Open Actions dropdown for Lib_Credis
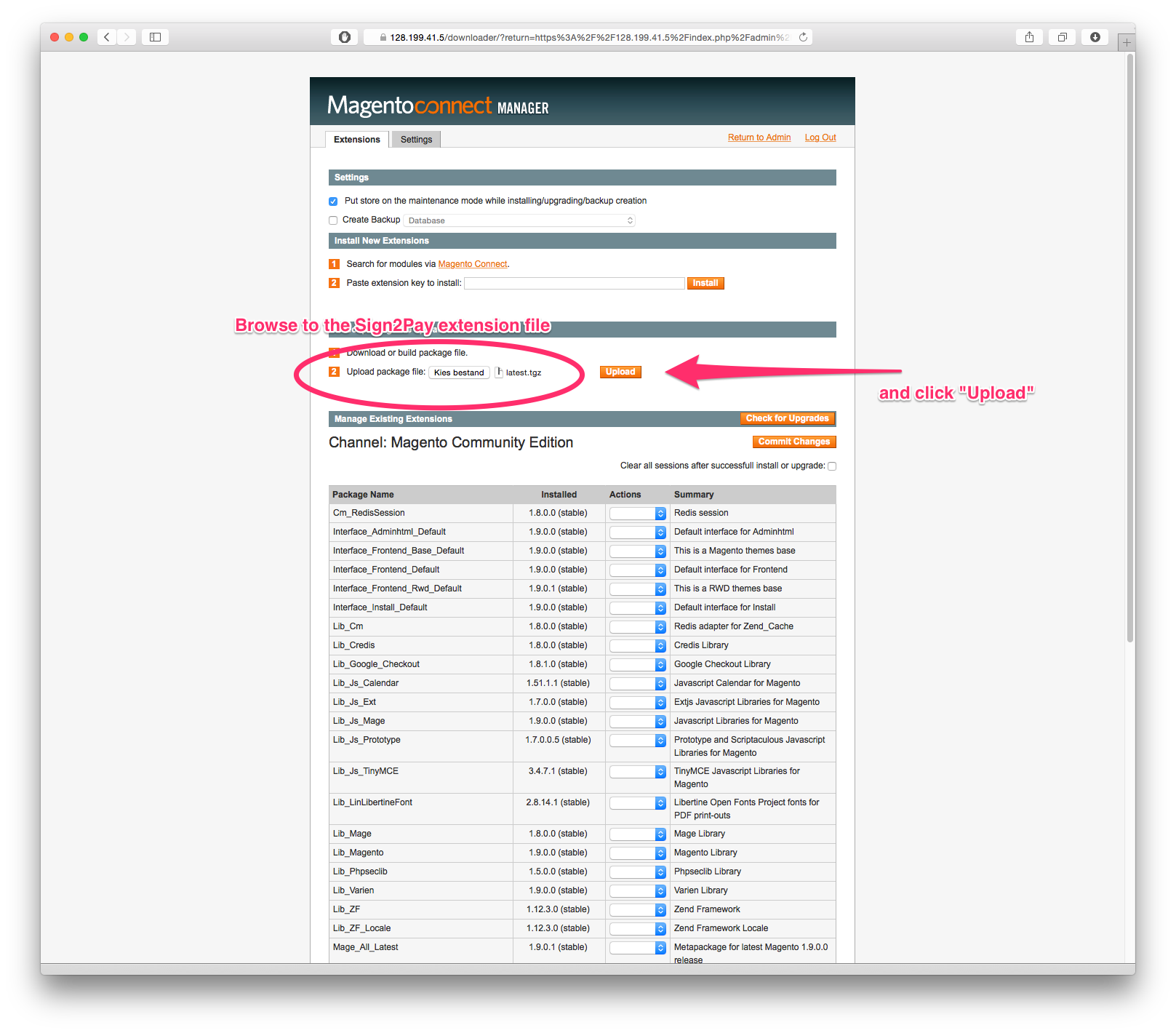 pyautogui.click(x=638, y=646)
